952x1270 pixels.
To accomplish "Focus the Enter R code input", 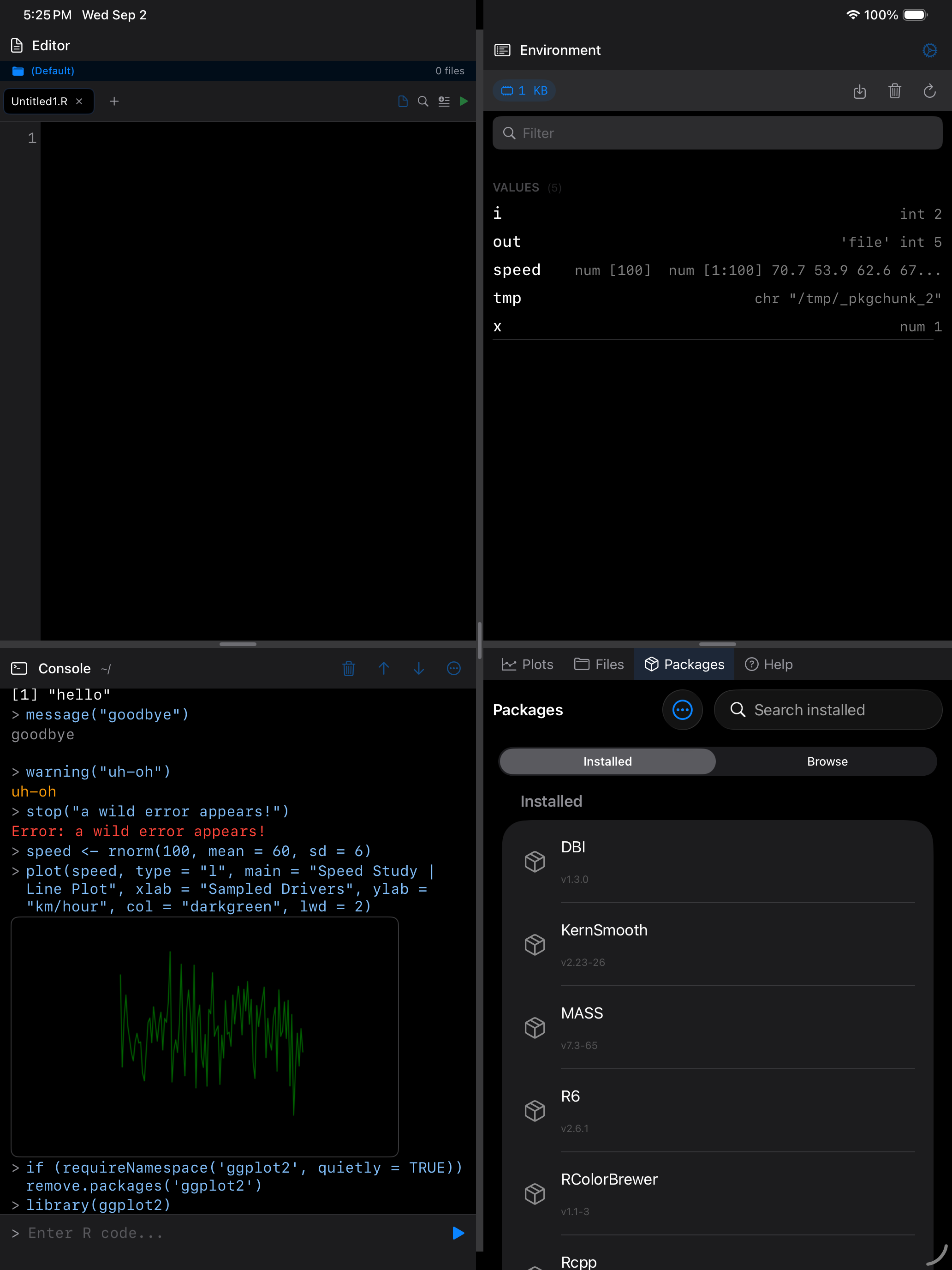I will (x=230, y=1233).
